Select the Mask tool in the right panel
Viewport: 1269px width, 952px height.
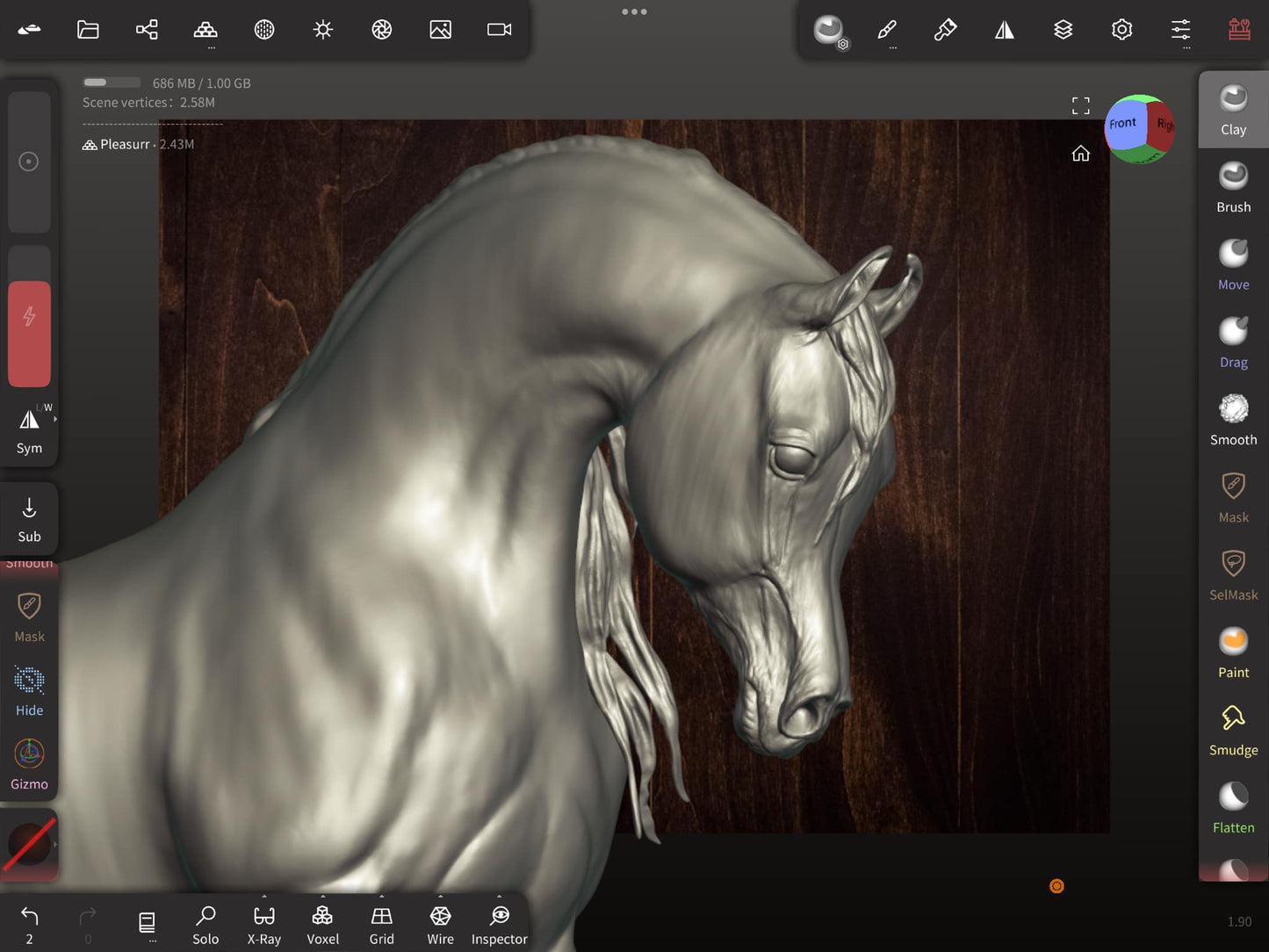[x=1233, y=497]
